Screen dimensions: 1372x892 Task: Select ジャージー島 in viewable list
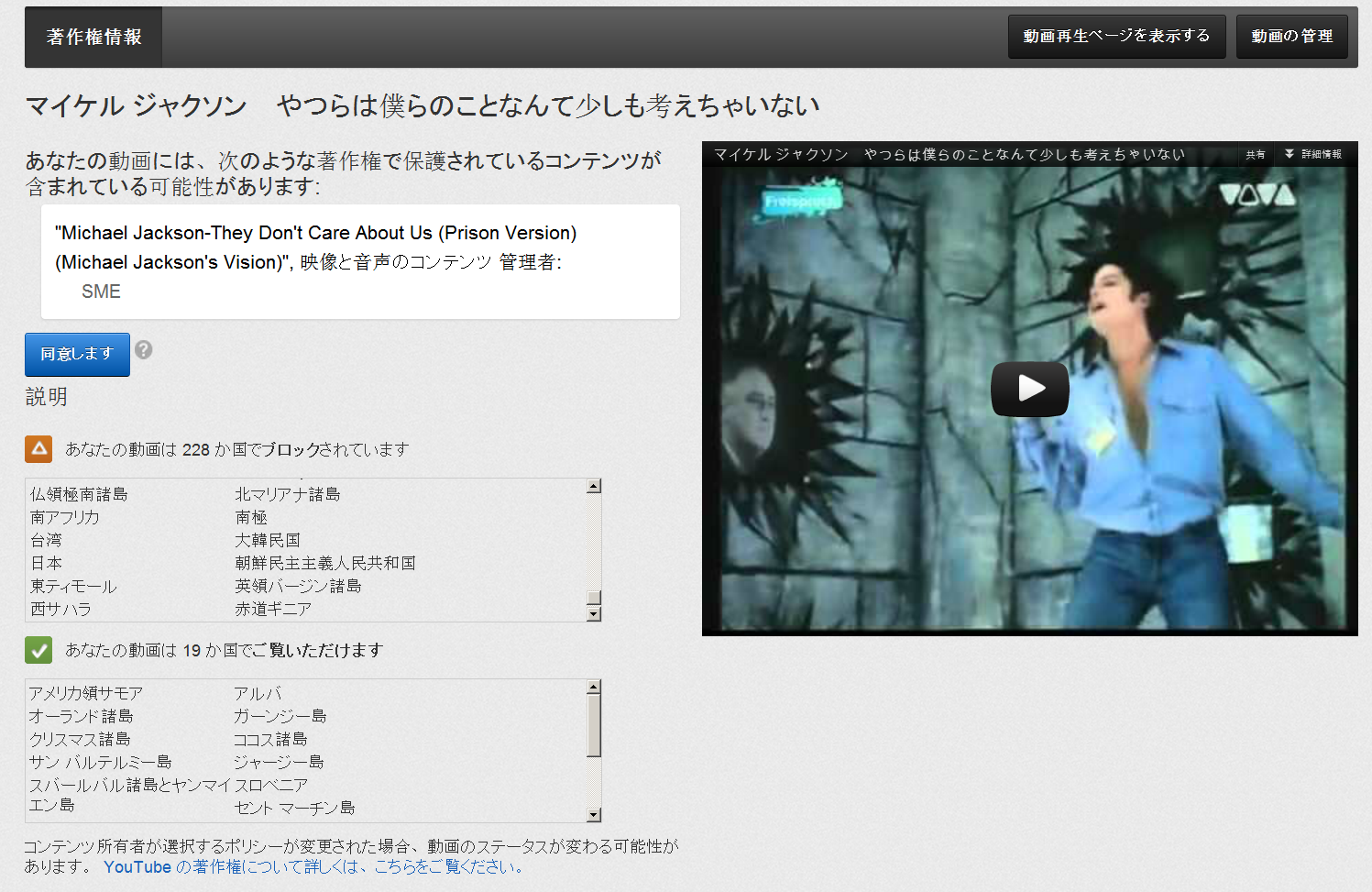coord(279,762)
